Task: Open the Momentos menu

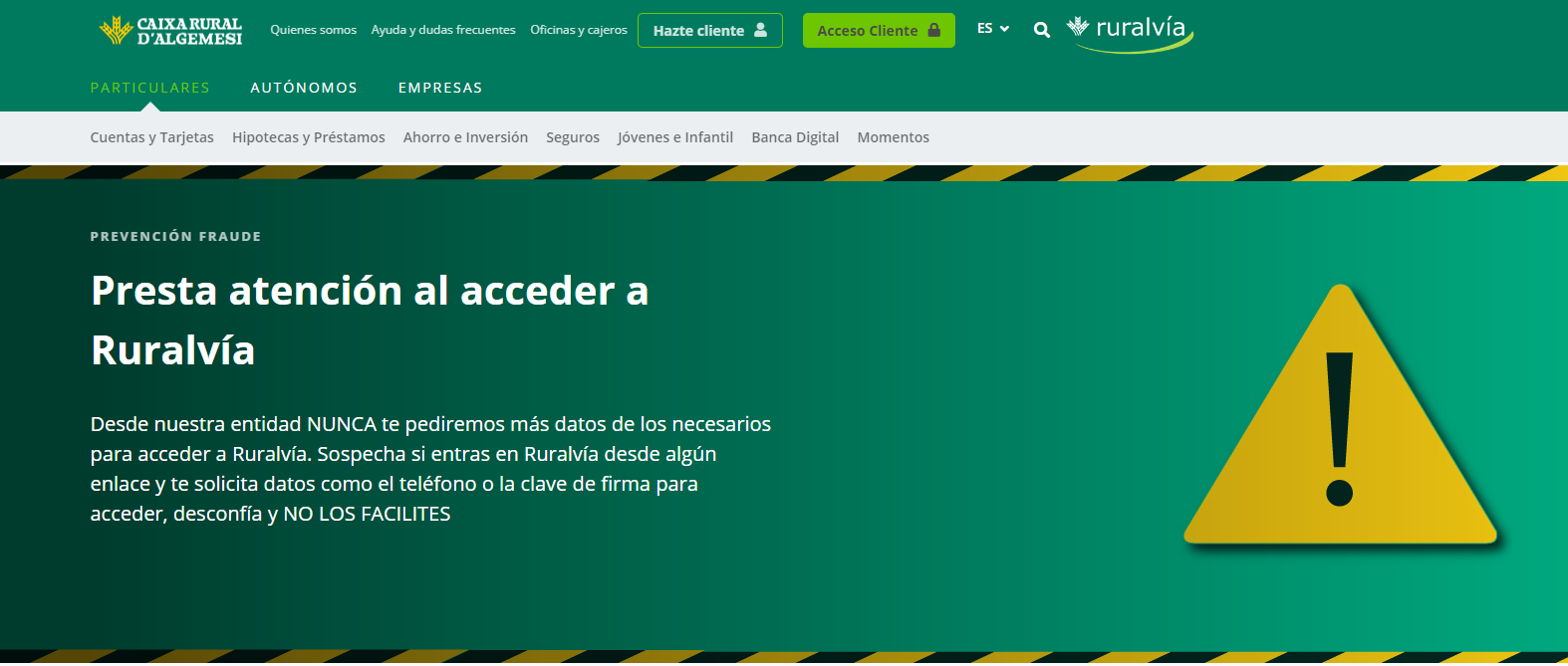Action: coord(894,137)
